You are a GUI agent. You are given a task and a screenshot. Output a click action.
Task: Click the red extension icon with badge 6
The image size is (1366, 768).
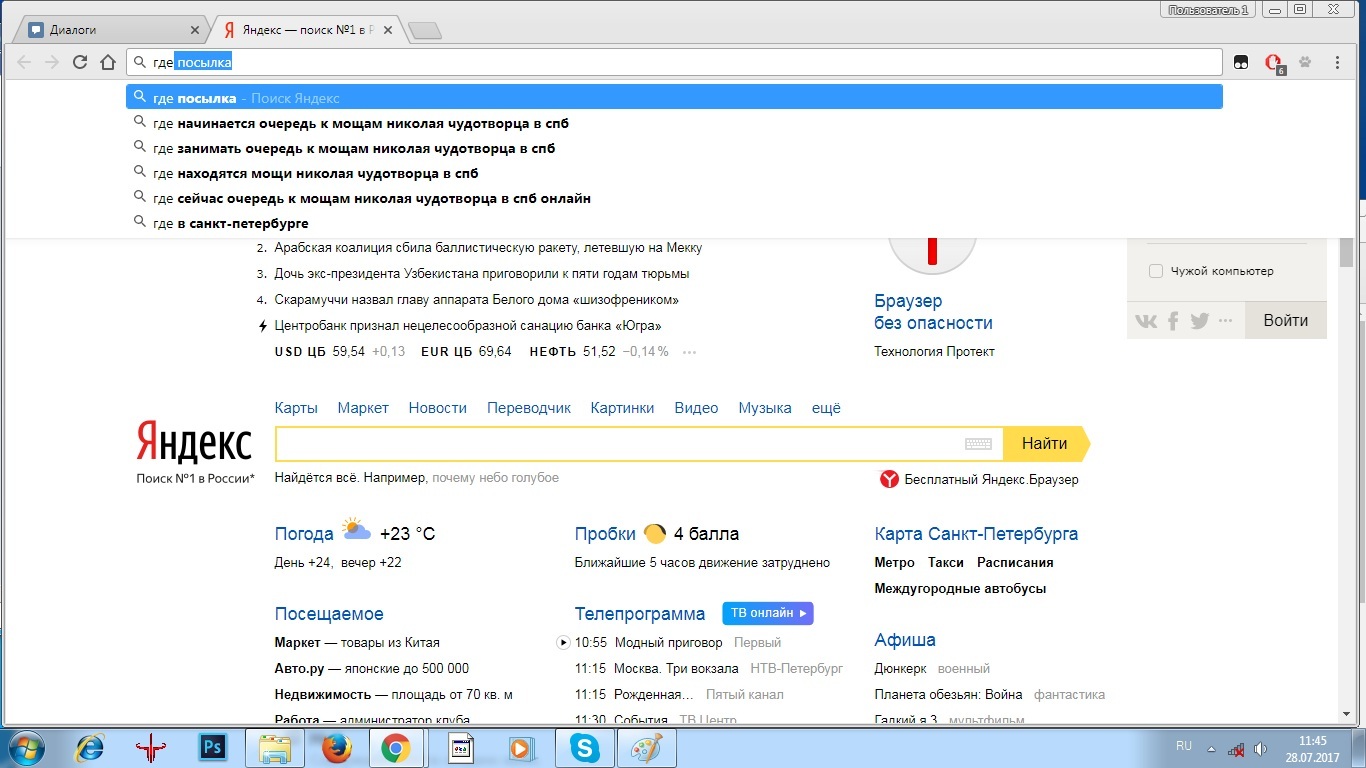pos(1274,63)
